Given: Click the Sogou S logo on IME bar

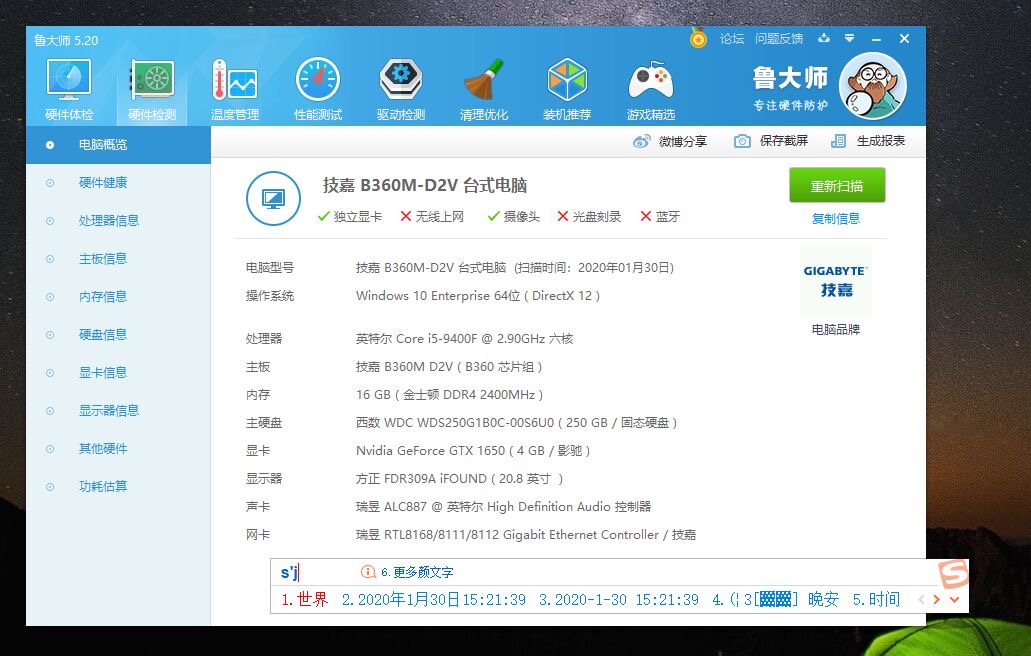Looking at the screenshot, I should tap(953, 574).
